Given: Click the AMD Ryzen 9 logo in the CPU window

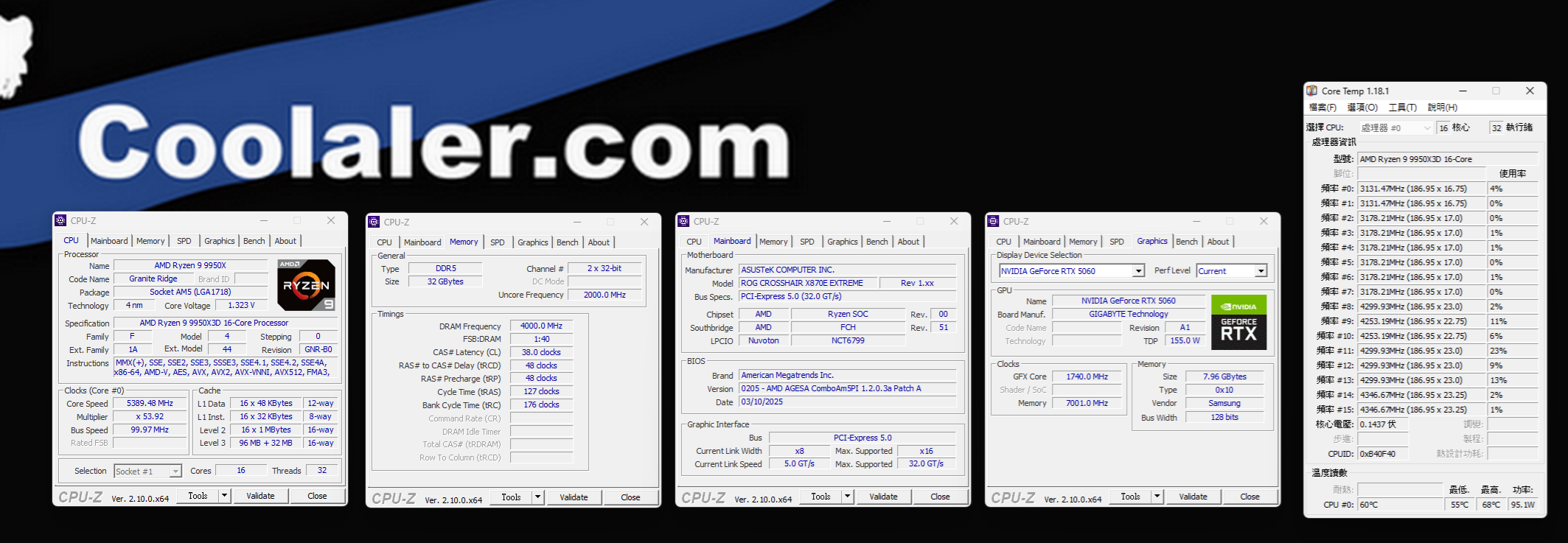Looking at the screenshot, I should click(307, 284).
